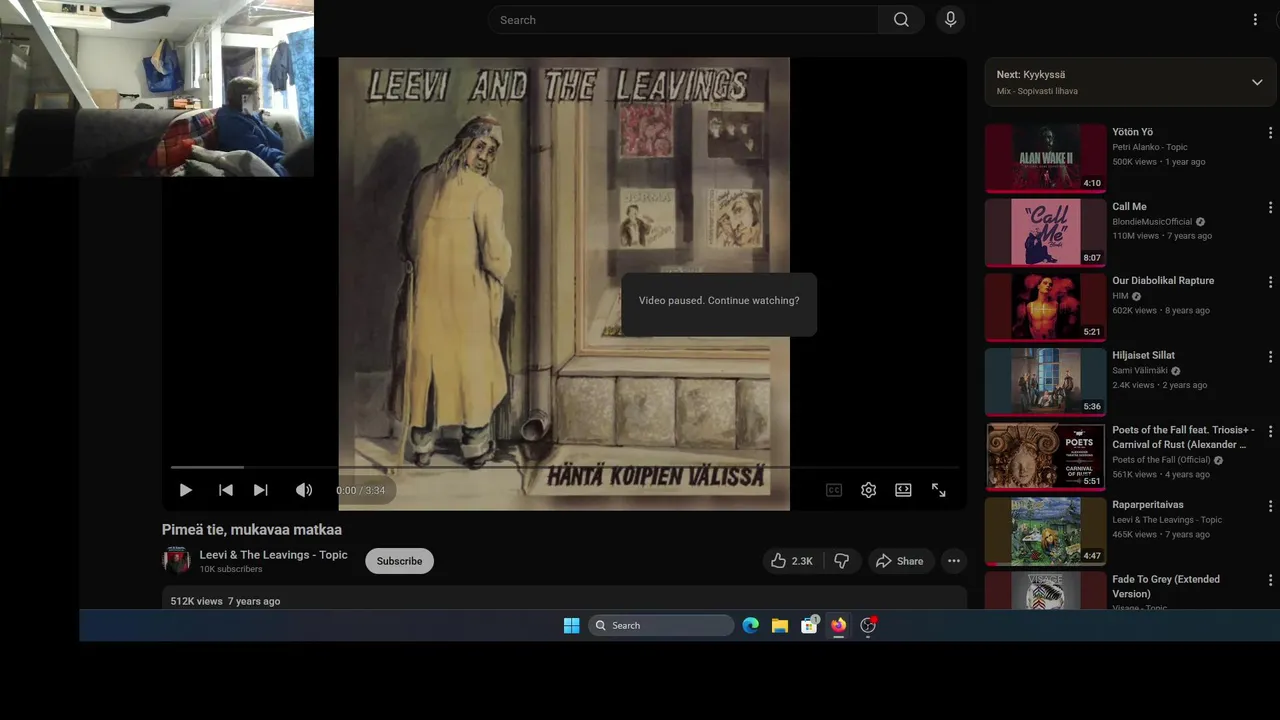Open the Call Me thumbnail
Screen dimensions: 1280x720
coord(1045,233)
